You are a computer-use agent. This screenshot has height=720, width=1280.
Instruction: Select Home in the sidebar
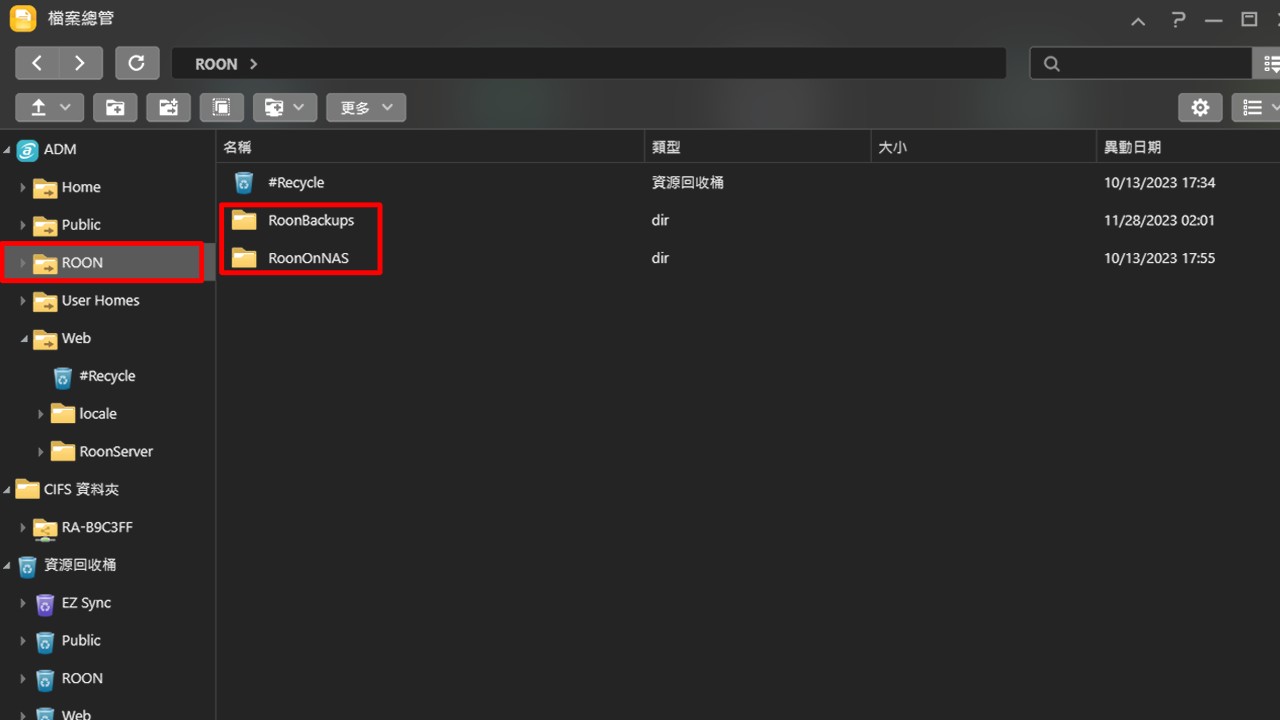click(x=81, y=187)
